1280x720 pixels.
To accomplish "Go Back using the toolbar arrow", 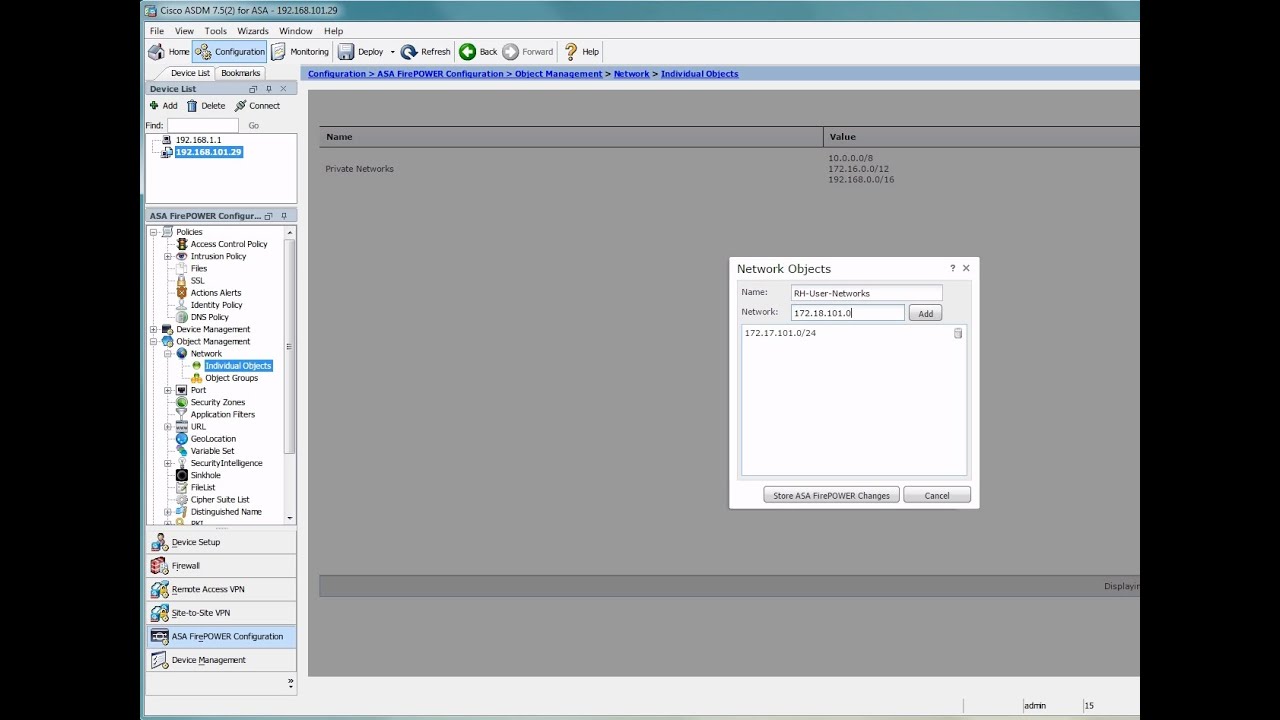I will [478, 52].
